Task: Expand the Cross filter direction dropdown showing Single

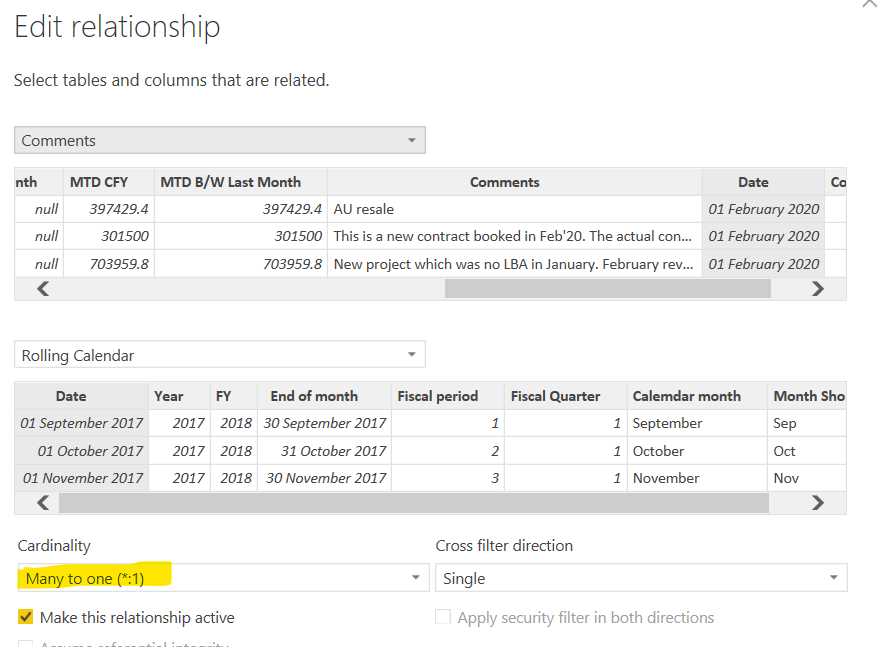Action: click(641, 578)
